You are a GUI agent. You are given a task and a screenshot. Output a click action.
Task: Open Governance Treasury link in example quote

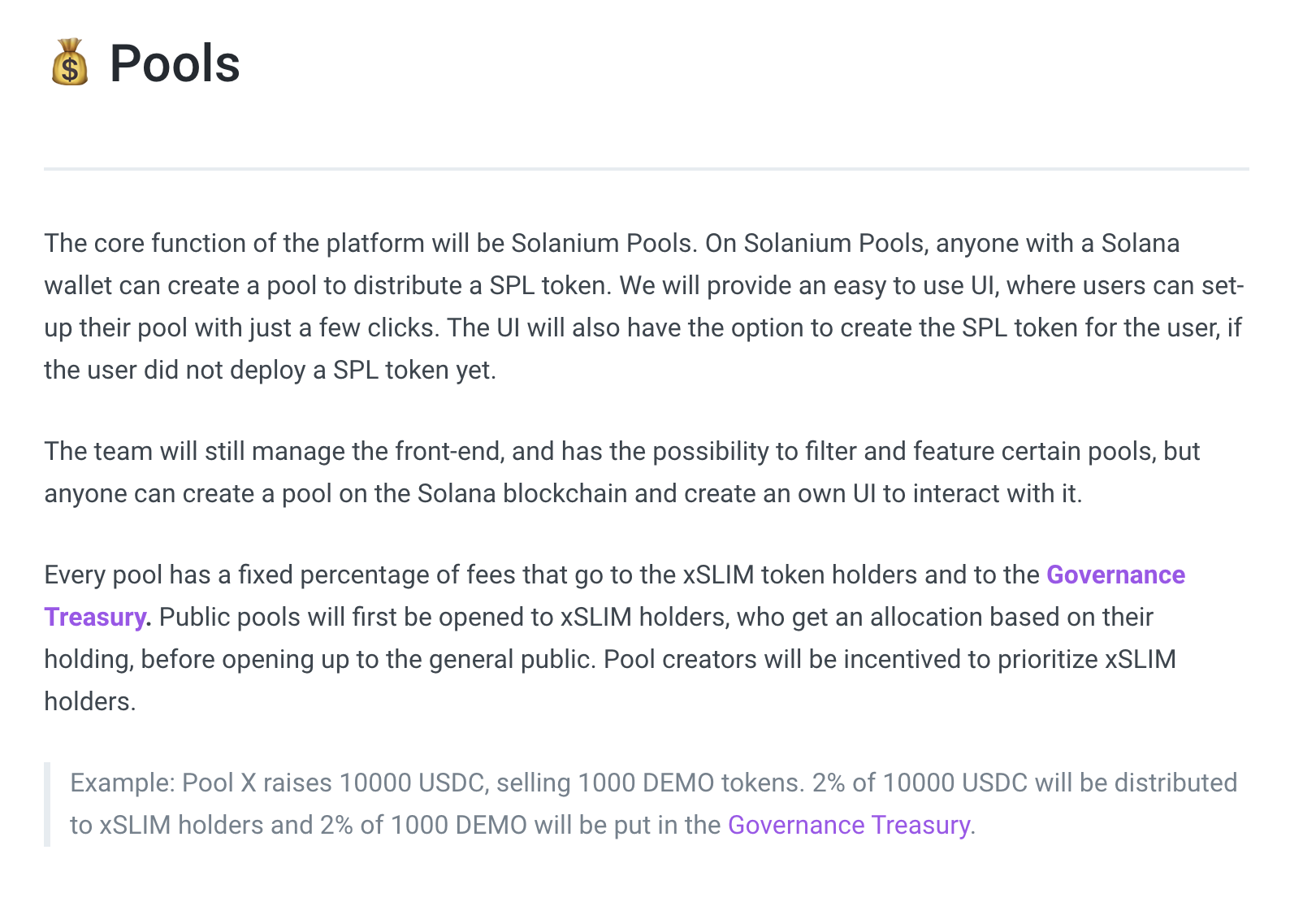tap(849, 825)
